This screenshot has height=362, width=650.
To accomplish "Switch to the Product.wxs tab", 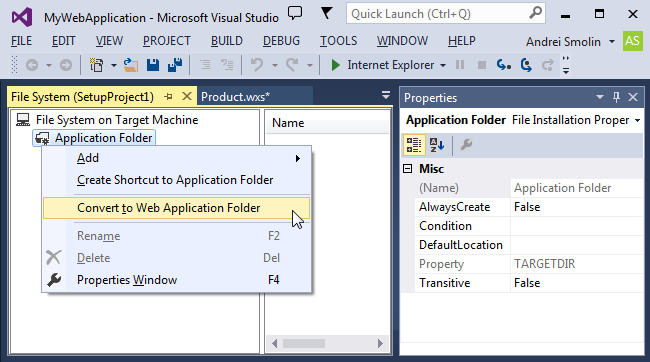I will point(235,97).
